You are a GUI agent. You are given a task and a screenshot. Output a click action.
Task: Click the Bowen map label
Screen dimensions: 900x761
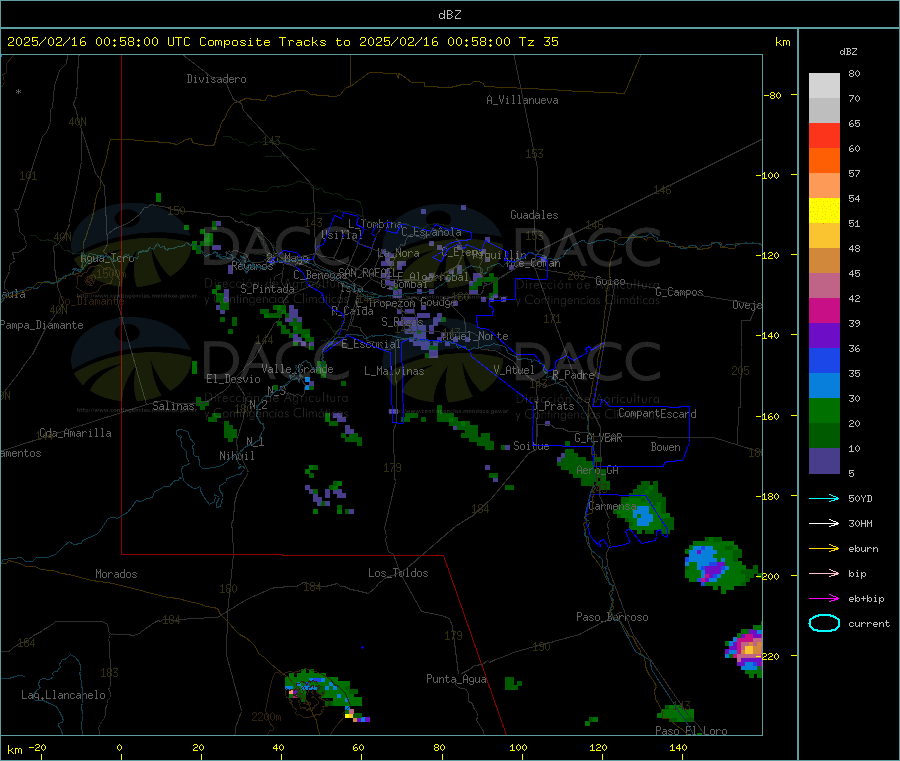pyautogui.click(x=666, y=447)
